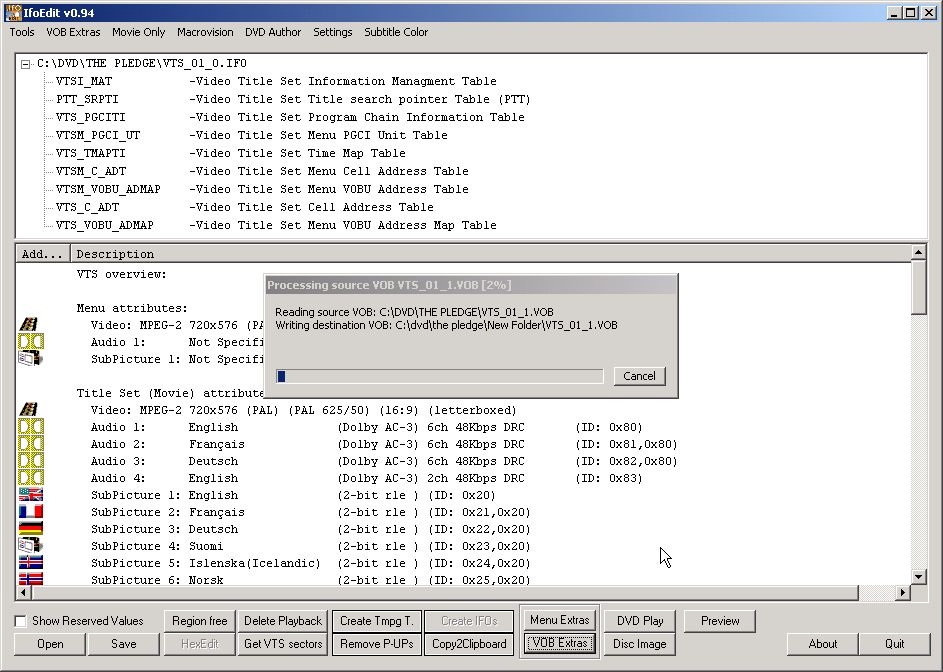The width and height of the screenshot is (943, 672).
Task: Open the Tools menu
Action: 22,32
